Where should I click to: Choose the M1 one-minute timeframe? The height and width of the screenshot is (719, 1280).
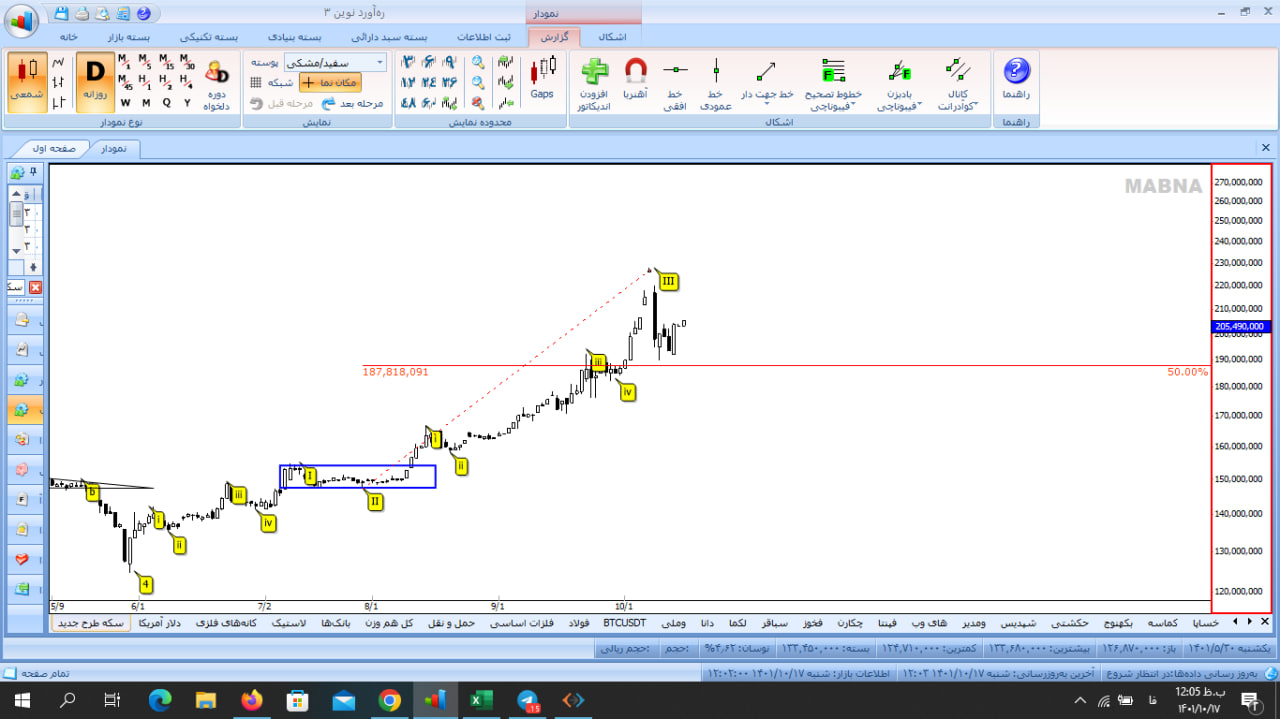[125, 62]
